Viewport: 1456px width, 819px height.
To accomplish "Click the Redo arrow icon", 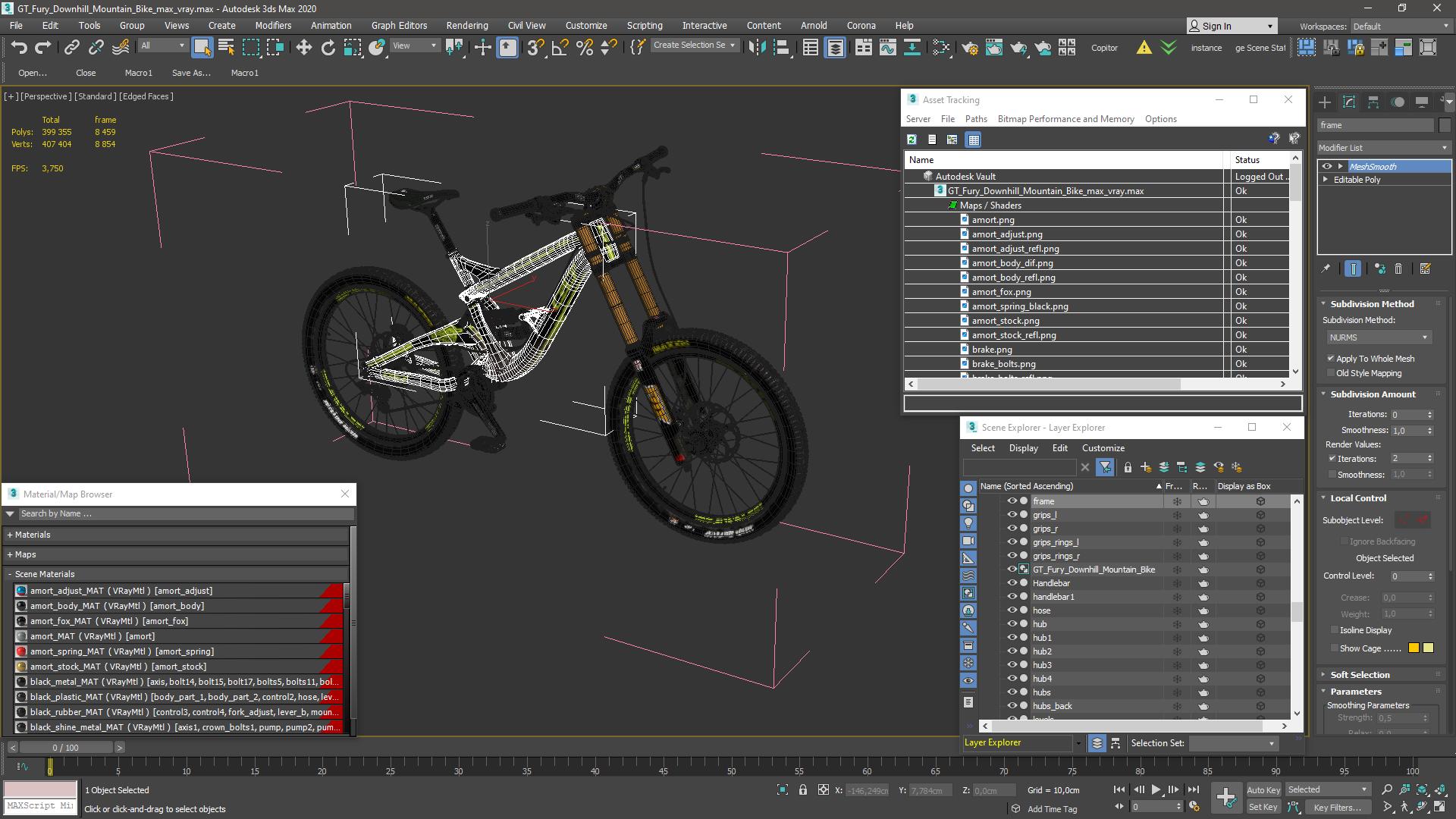I will (43, 47).
